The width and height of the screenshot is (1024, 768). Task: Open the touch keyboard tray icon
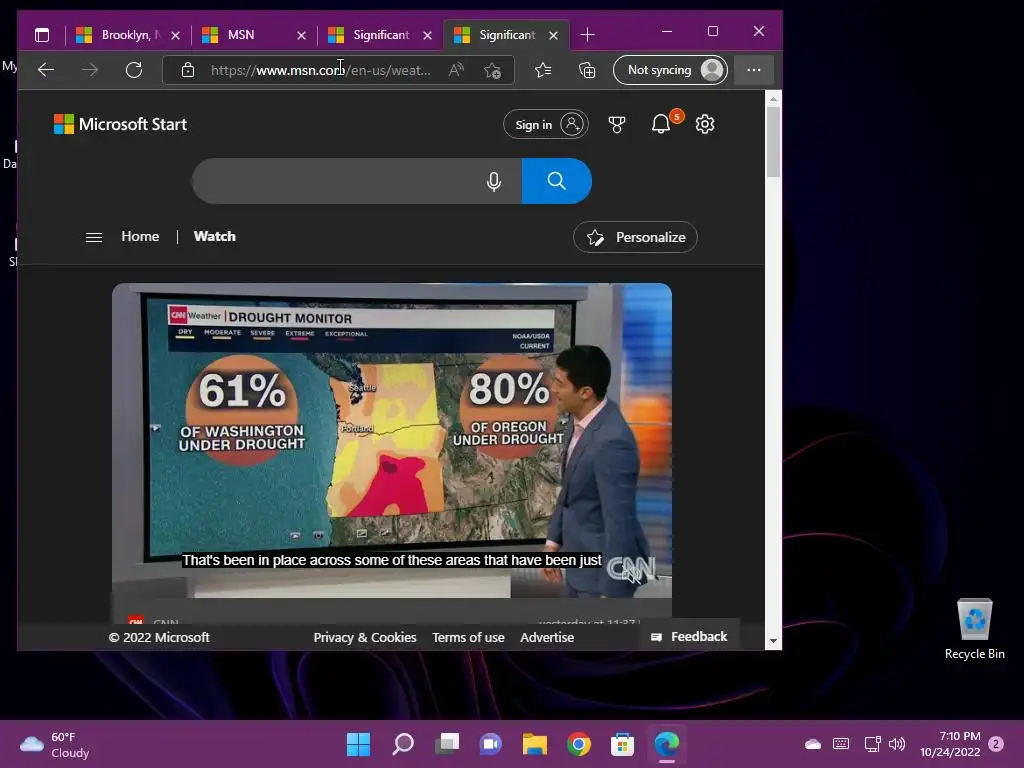[841, 744]
